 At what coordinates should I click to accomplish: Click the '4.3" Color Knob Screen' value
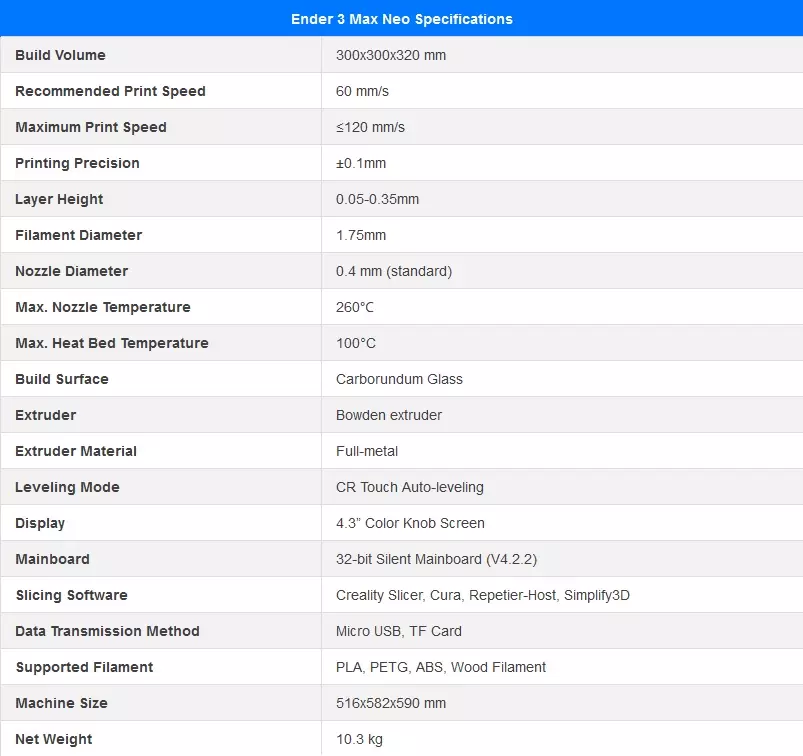point(410,523)
